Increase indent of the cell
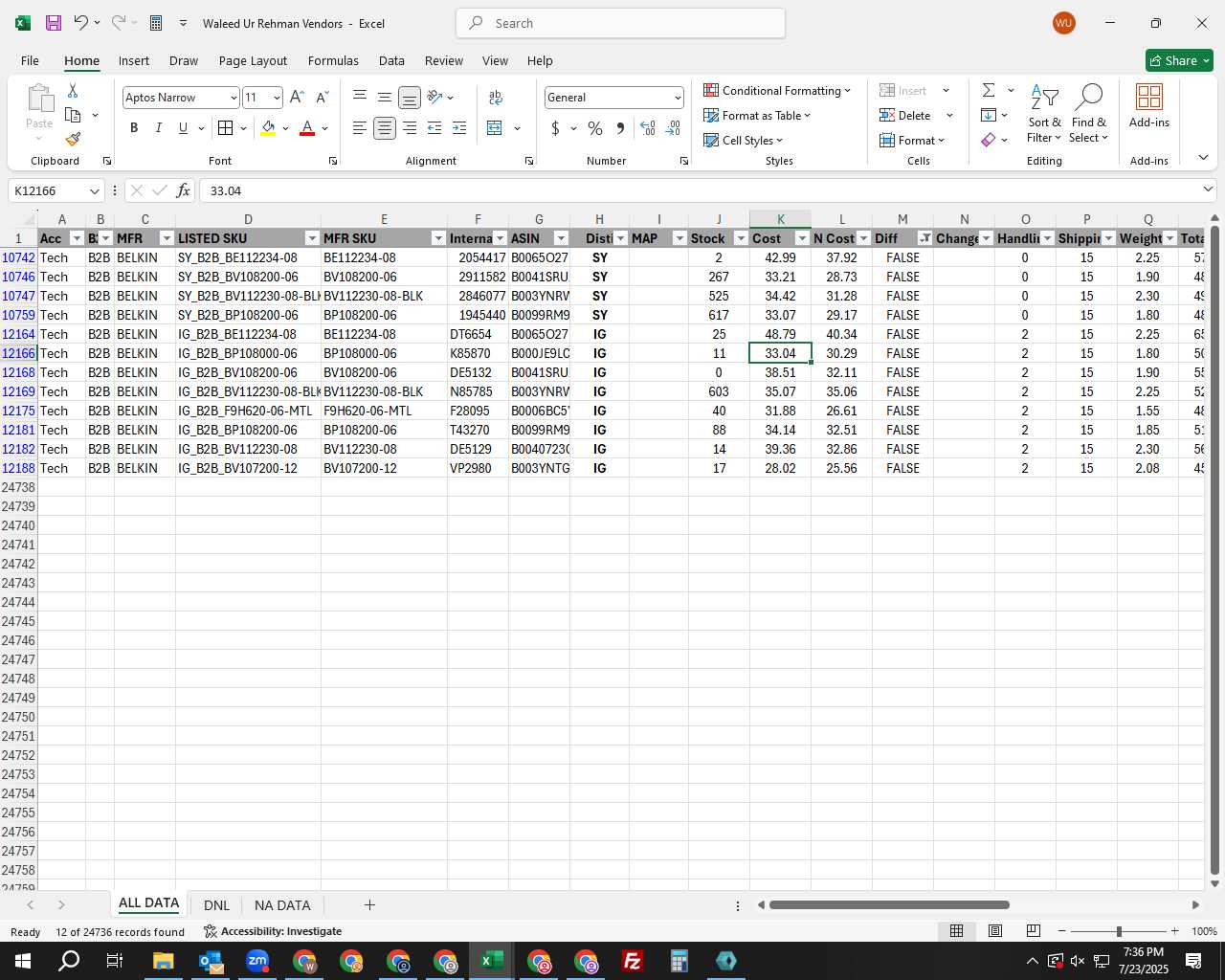1225x980 pixels. click(x=459, y=128)
